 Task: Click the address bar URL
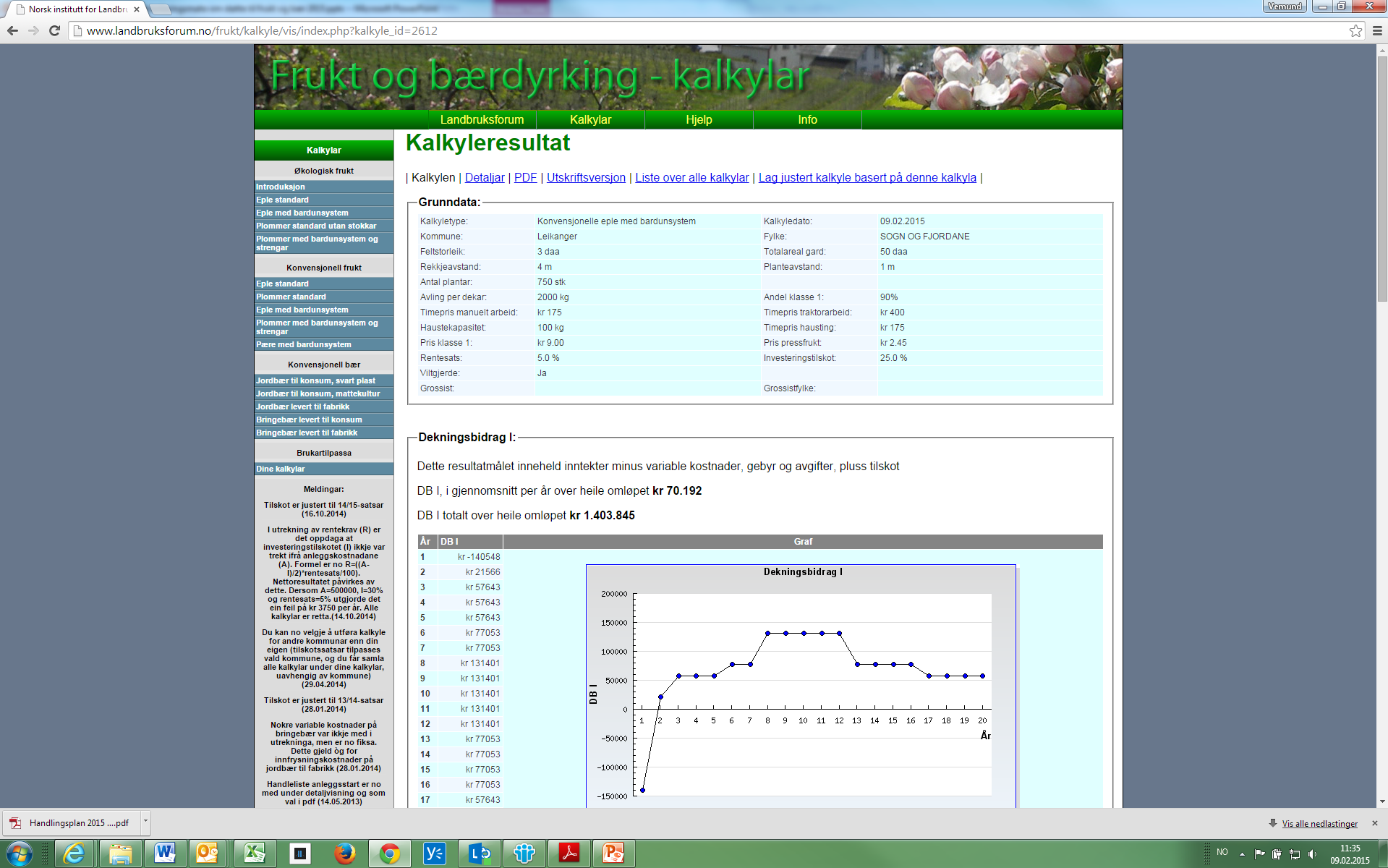[262, 30]
